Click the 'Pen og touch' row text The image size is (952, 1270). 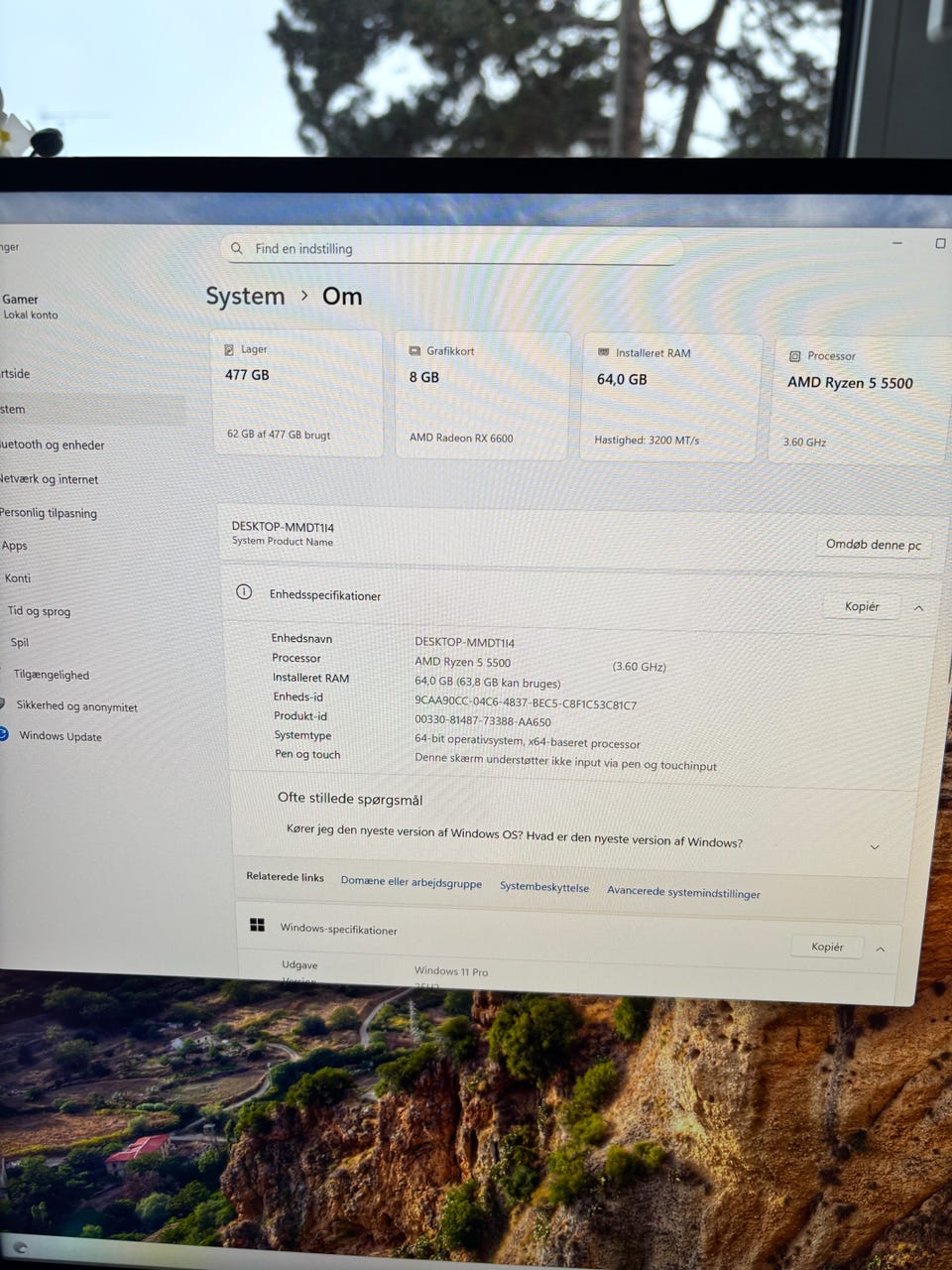(x=306, y=754)
